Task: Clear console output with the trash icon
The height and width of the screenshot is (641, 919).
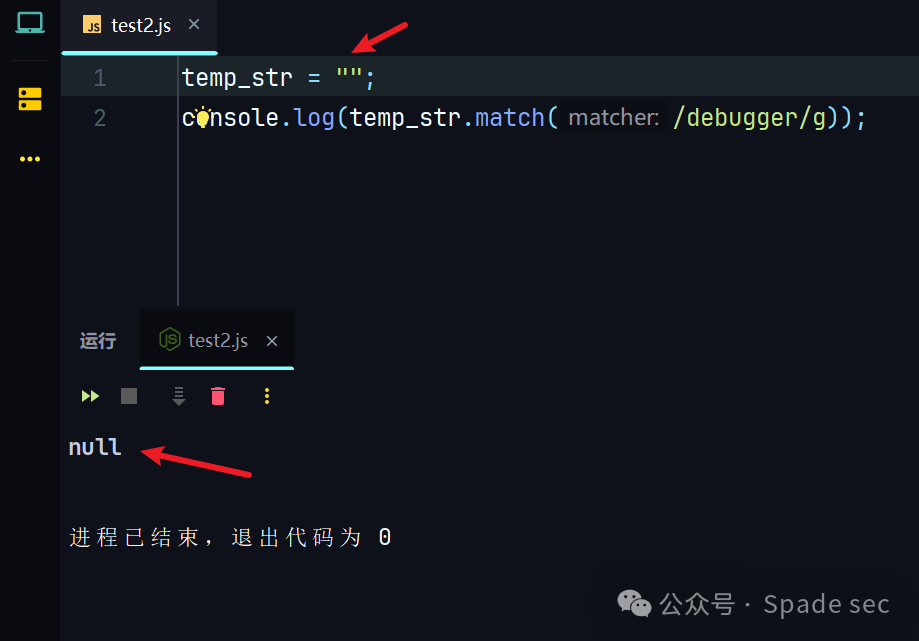Action: point(218,396)
